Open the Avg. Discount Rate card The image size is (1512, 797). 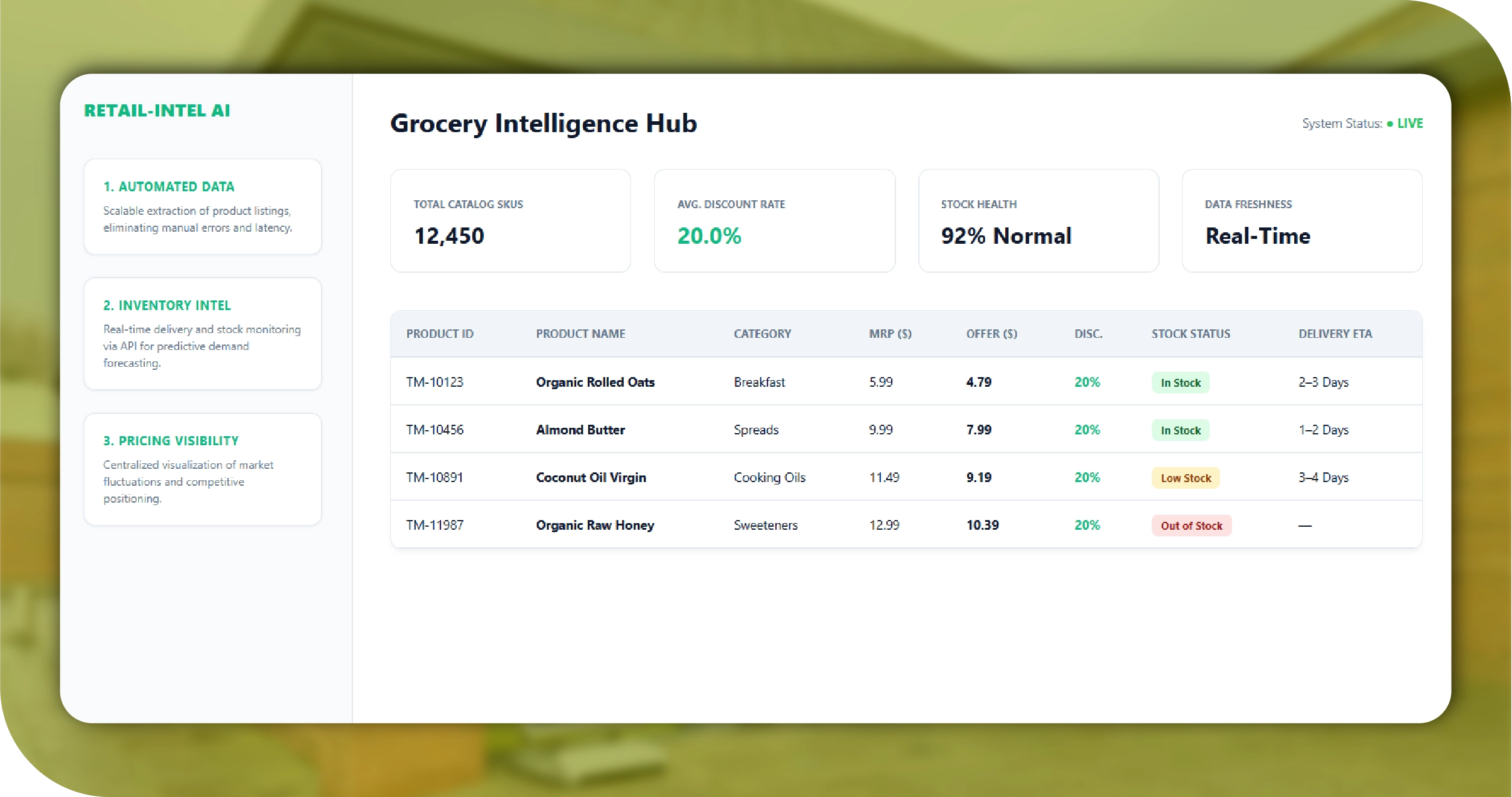pyautogui.click(x=774, y=220)
